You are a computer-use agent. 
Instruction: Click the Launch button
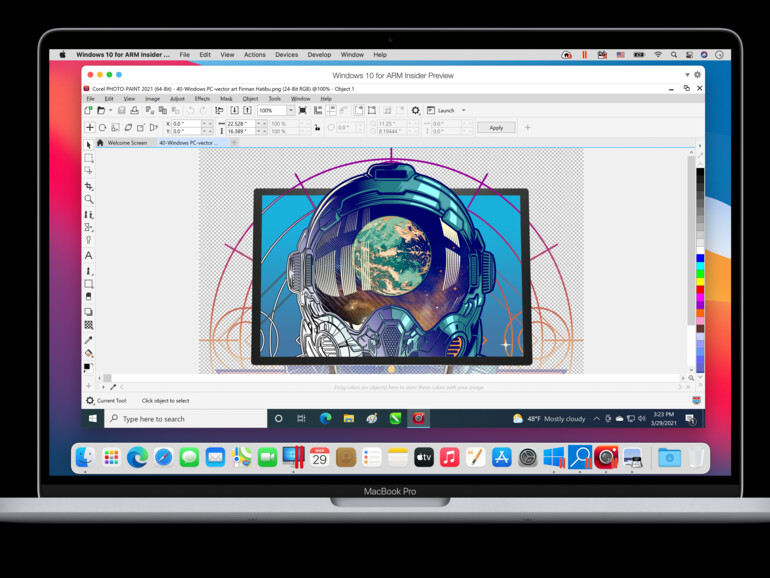click(x=440, y=110)
